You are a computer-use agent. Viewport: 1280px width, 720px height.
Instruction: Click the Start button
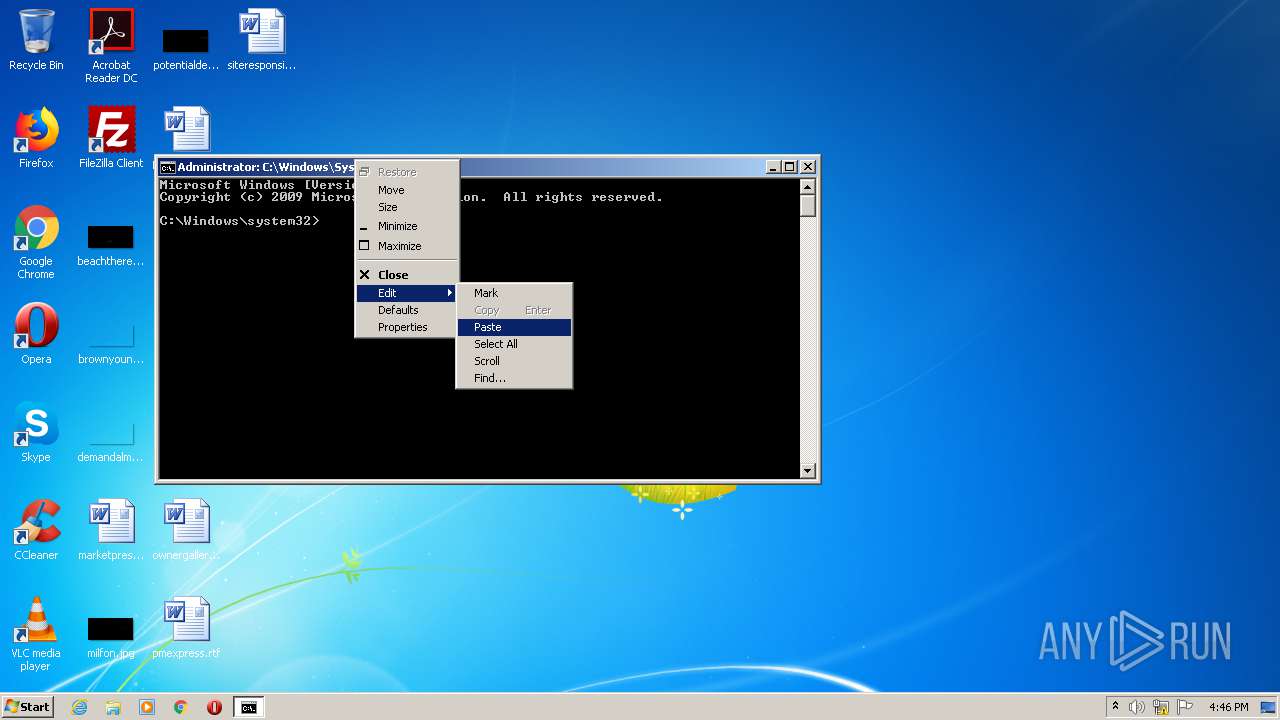point(28,707)
